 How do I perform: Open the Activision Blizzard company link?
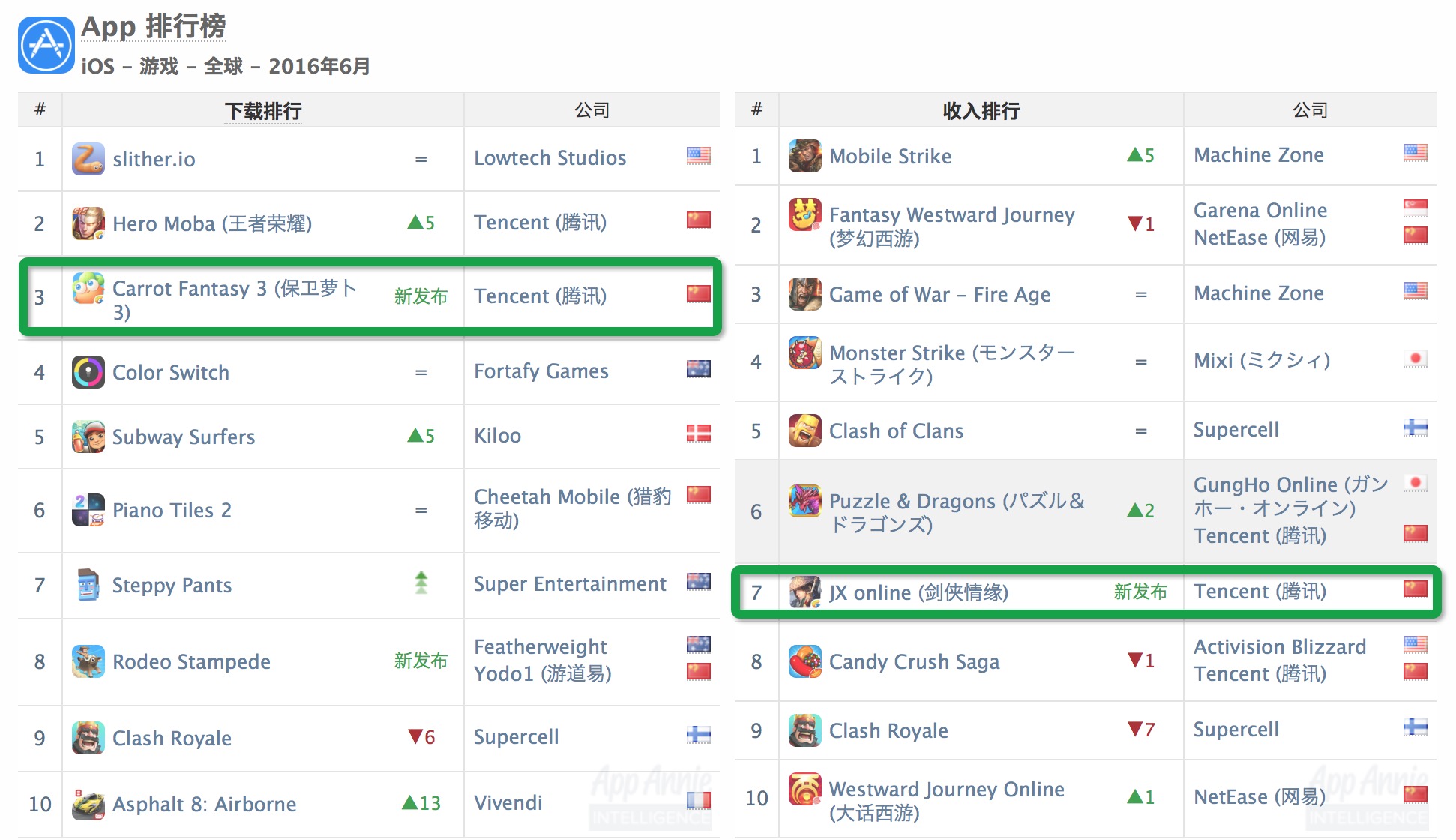(x=1280, y=646)
